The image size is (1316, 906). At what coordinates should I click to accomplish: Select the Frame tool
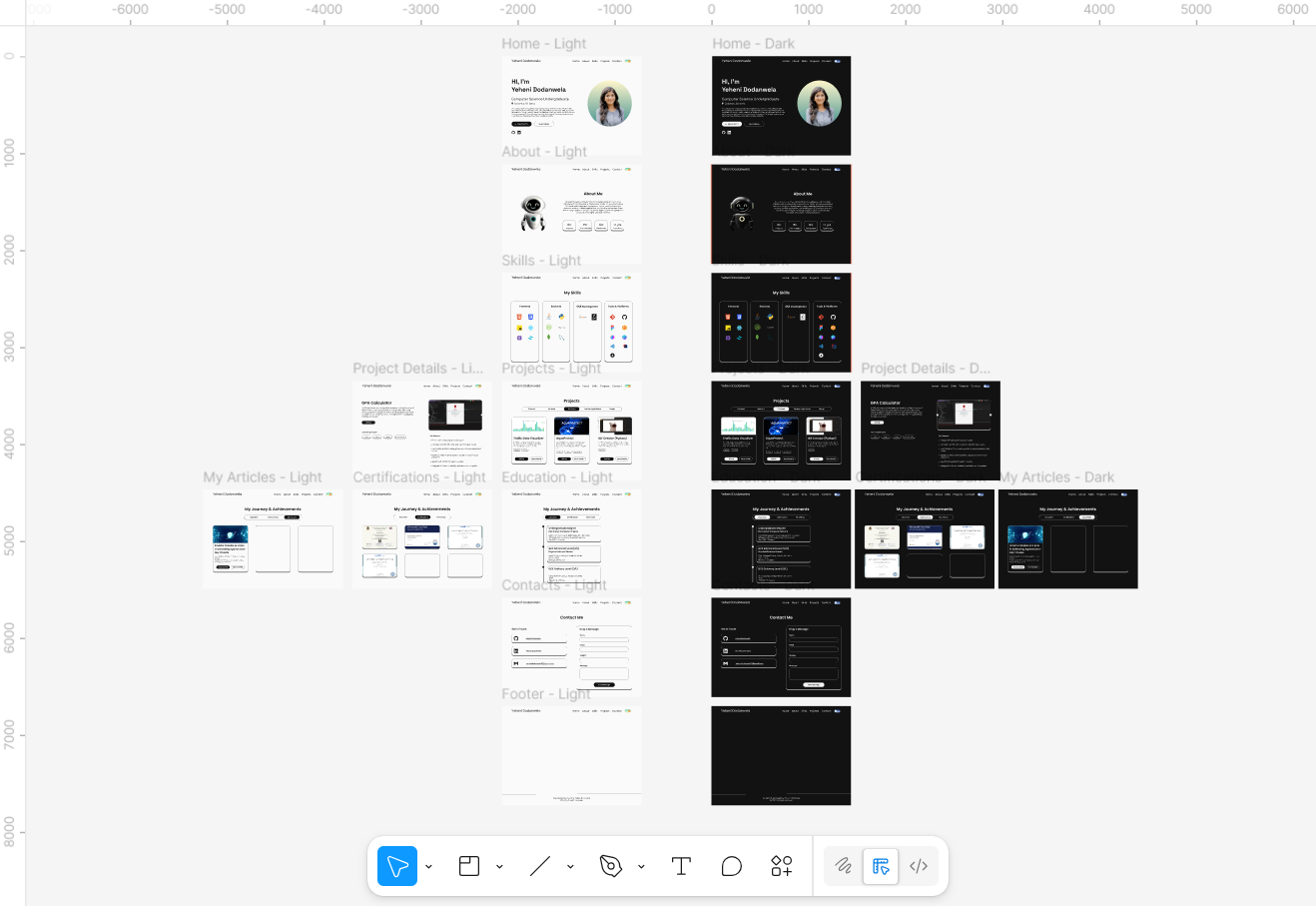(469, 866)
